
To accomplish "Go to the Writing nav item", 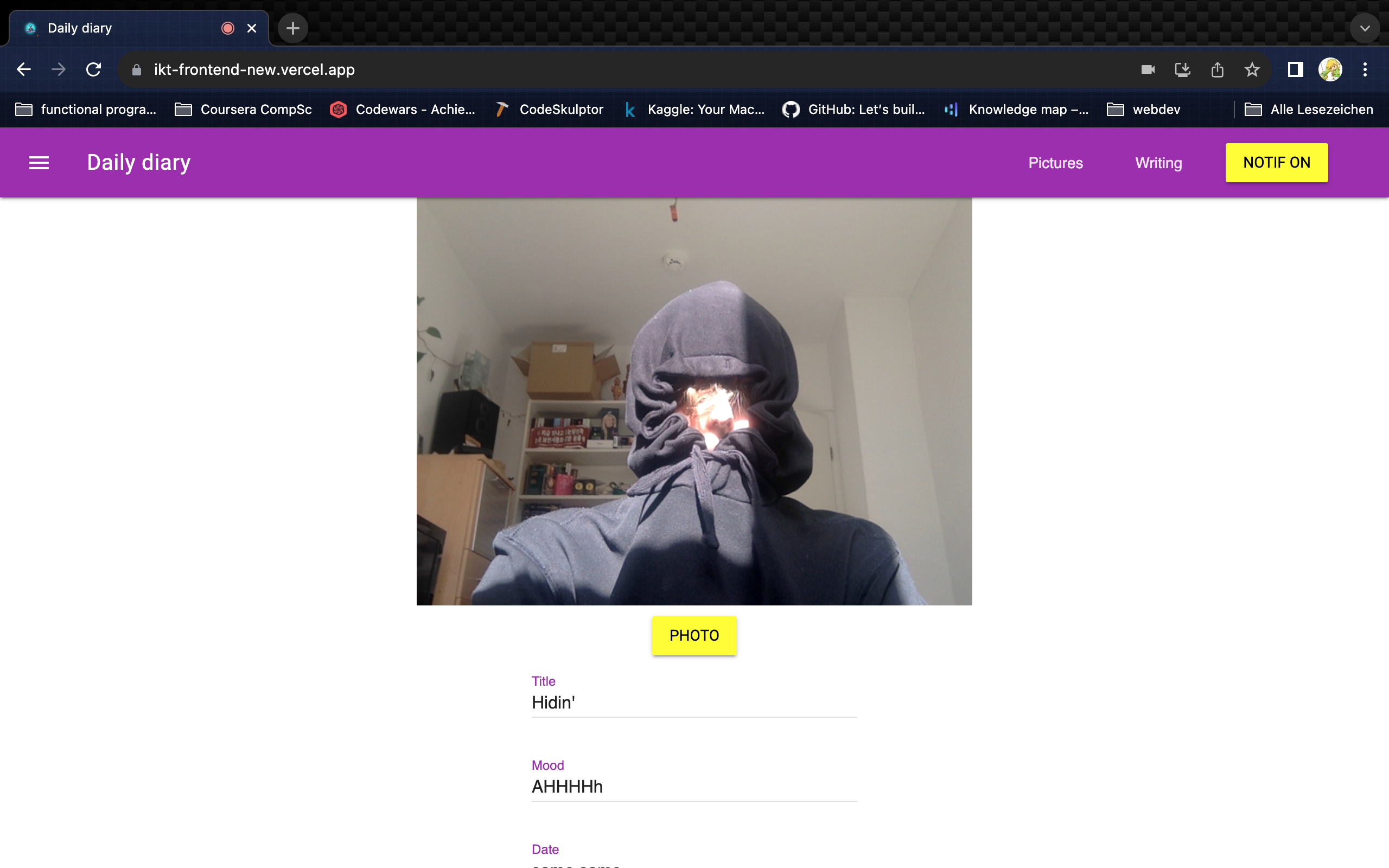I will pyautogui.click(x=1158, y=163).
